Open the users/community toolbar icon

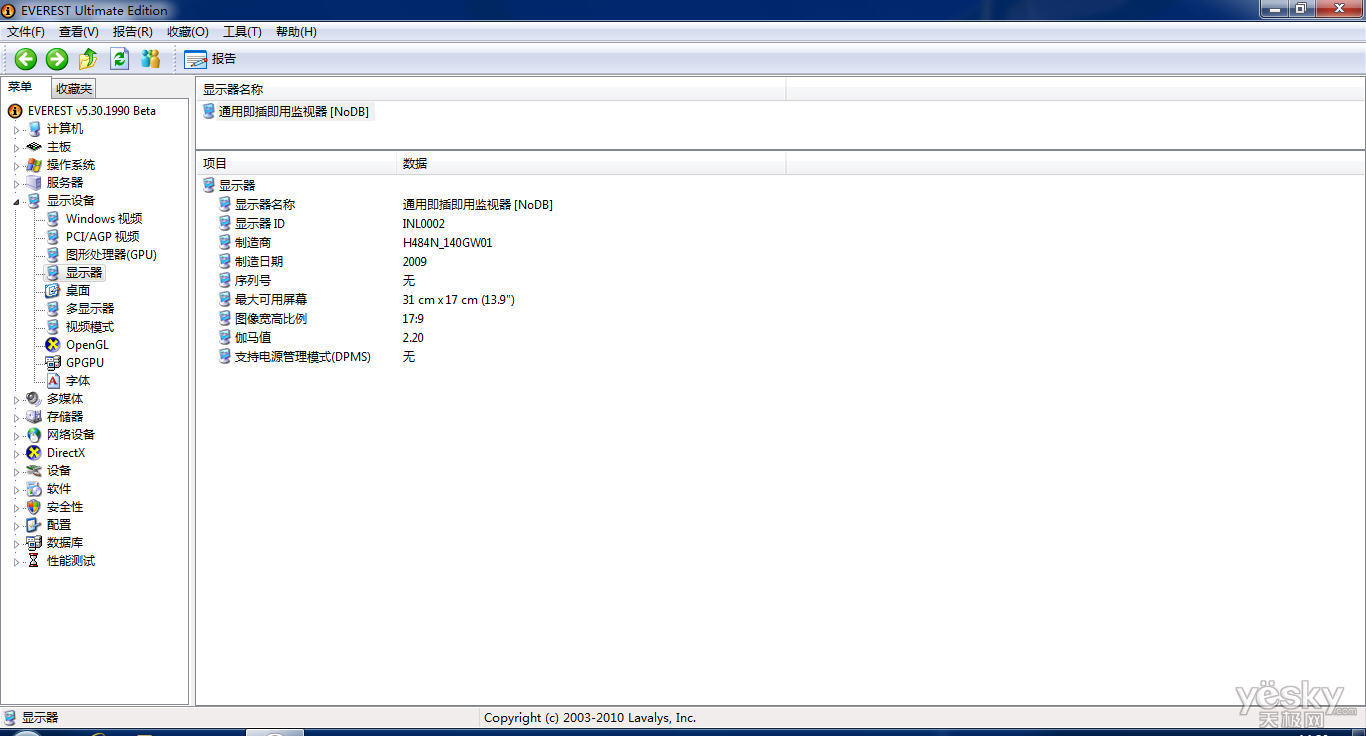(x=150, y=59)
